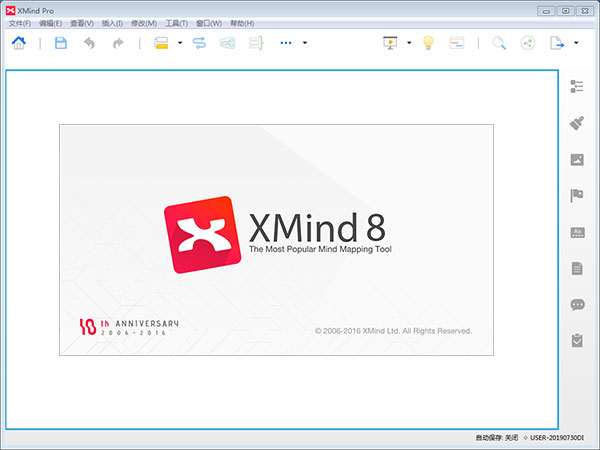Add a summary bracket icon
The width and height of the screenshot is (600, 450).
(x=256, y=43)
